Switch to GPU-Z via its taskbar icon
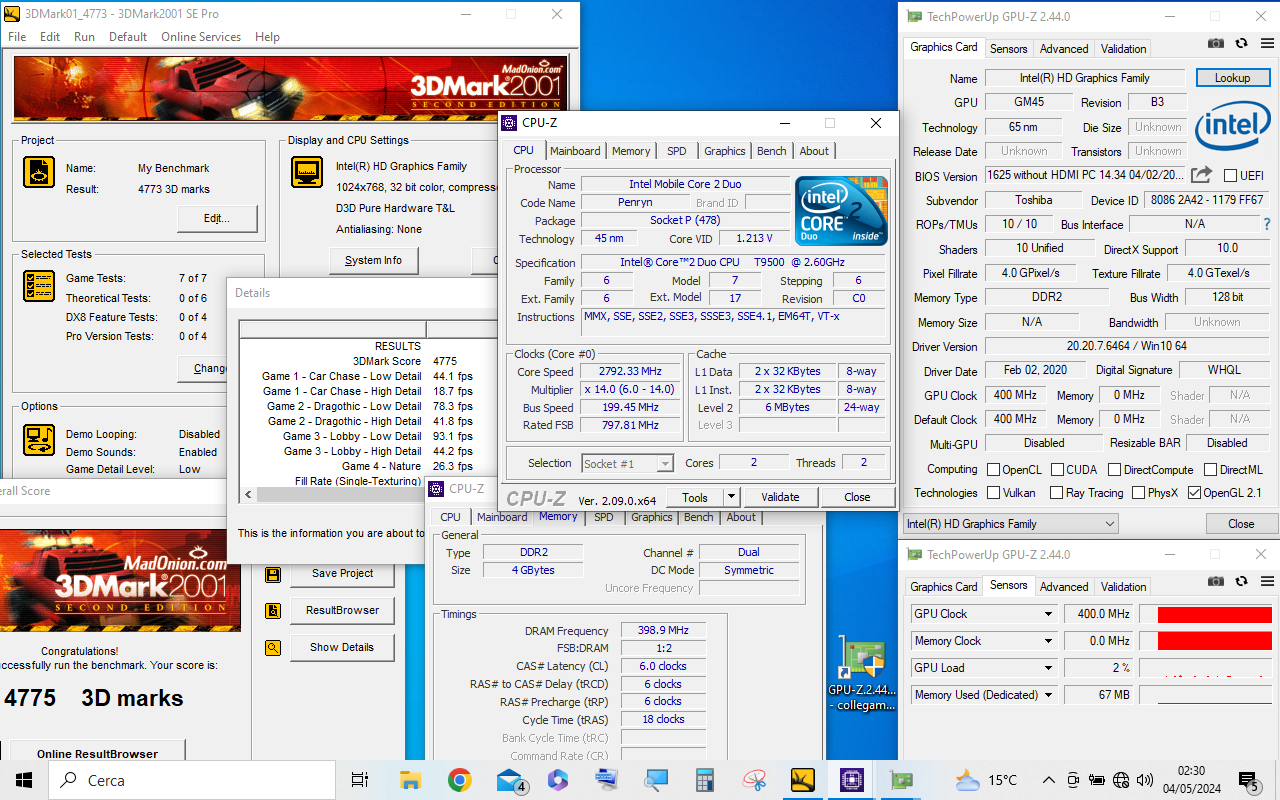Screen dimensions: 1280x800 (x=901, y=780)
